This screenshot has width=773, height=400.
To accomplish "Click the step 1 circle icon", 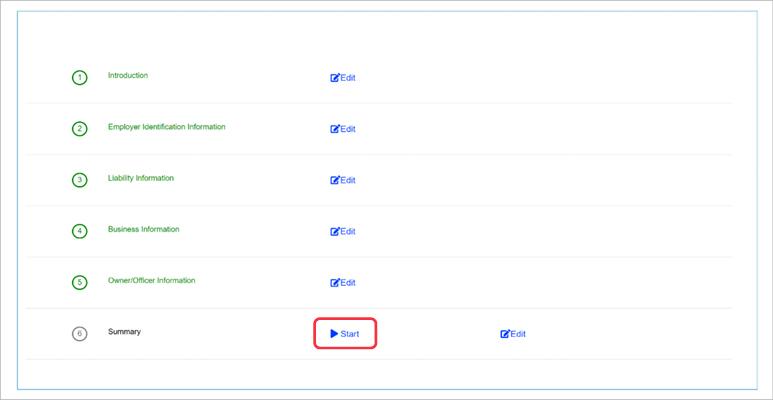I will [x=80, y=77].
